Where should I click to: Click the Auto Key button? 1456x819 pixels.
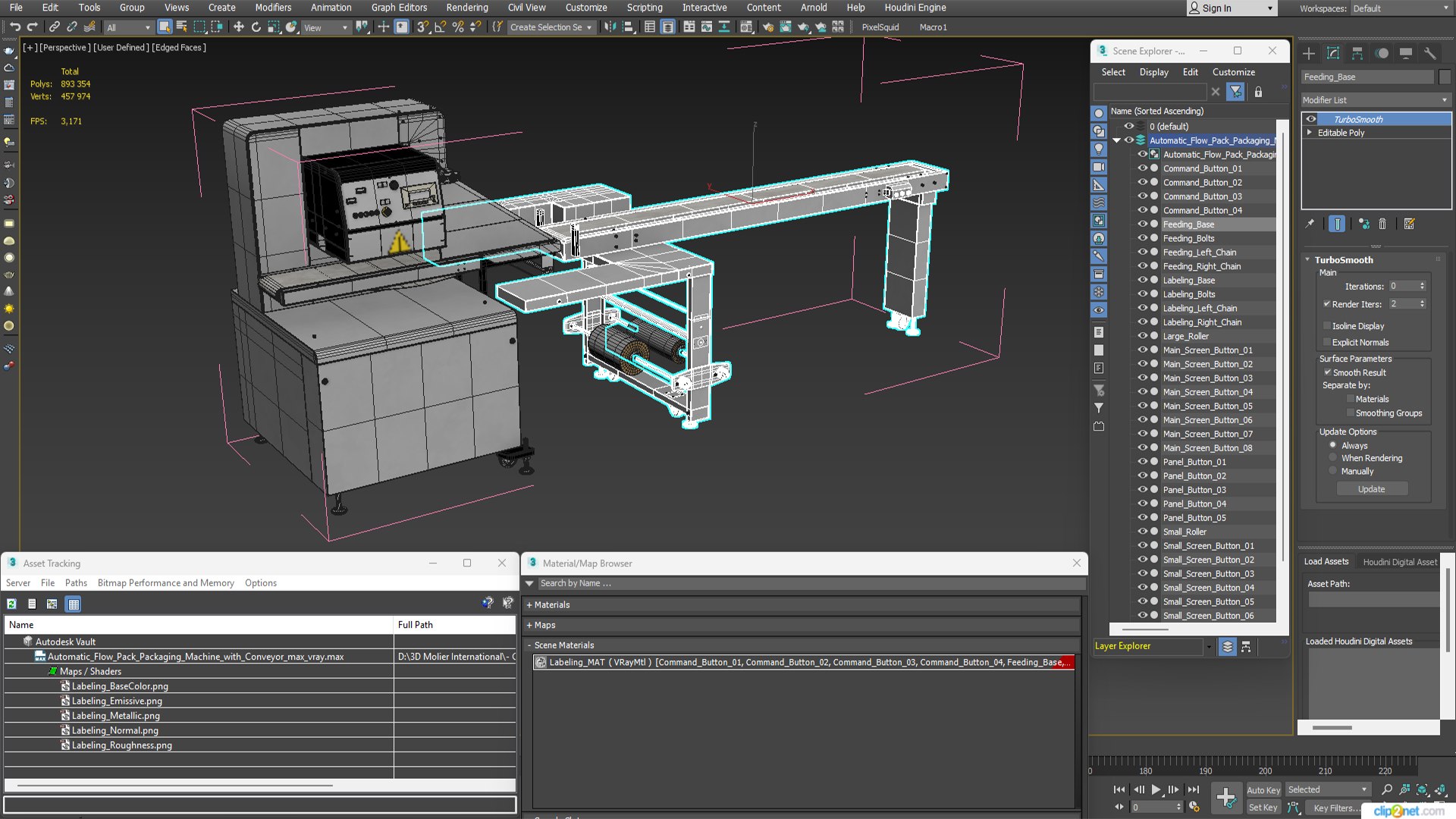[x=1263, y=789]
